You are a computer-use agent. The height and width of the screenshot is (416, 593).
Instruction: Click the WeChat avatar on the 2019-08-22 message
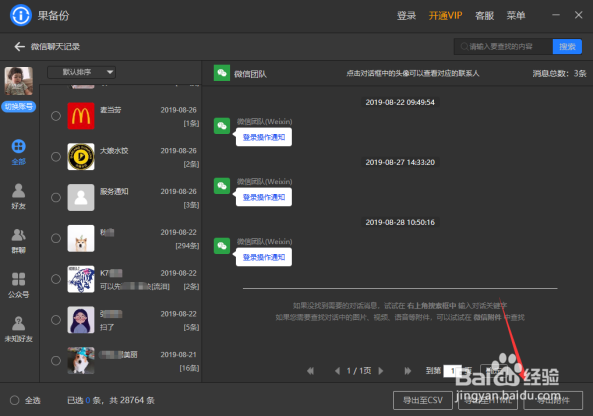[x=222, y=126]
